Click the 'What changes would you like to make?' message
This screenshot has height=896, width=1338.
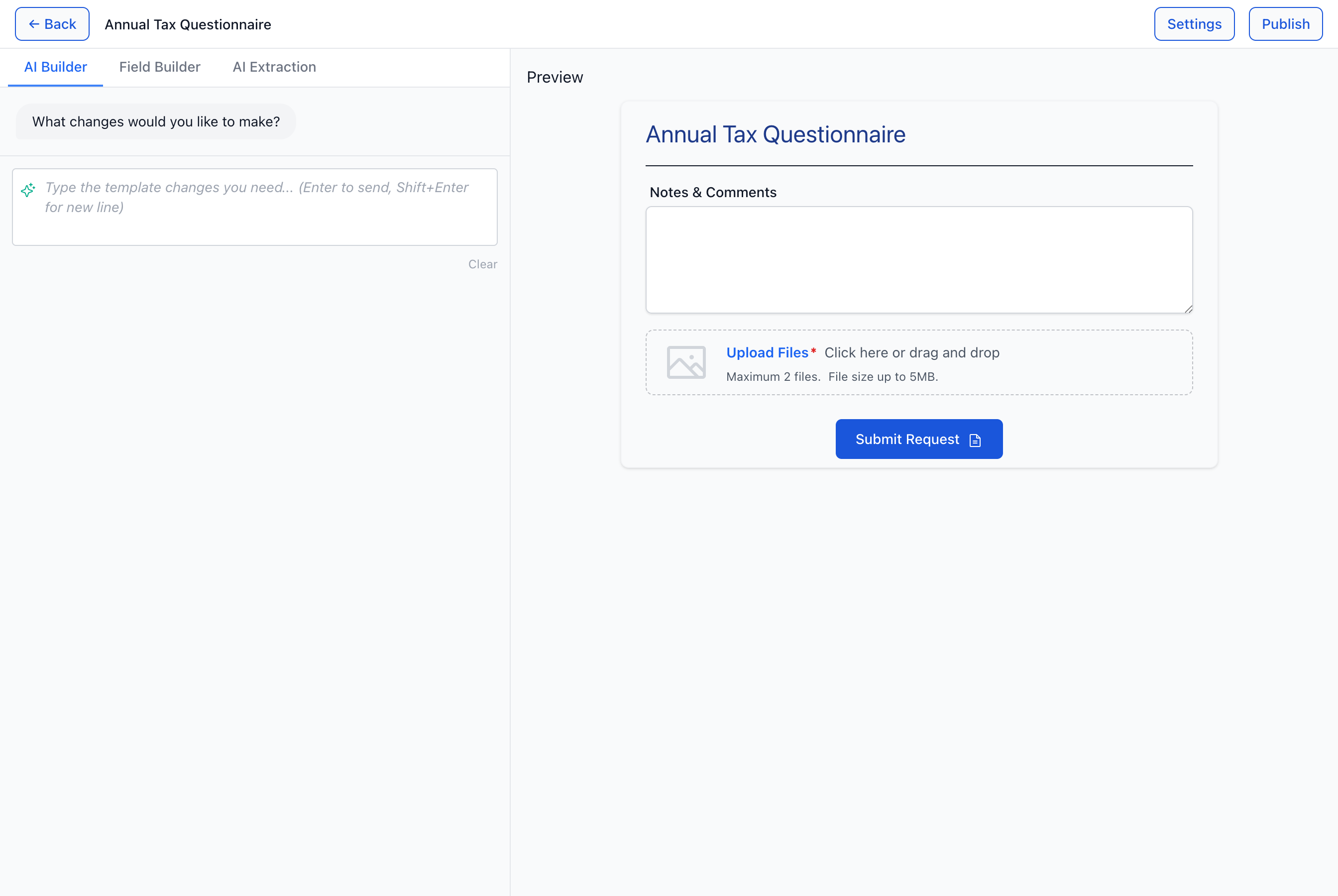click(x=156, y=122)
